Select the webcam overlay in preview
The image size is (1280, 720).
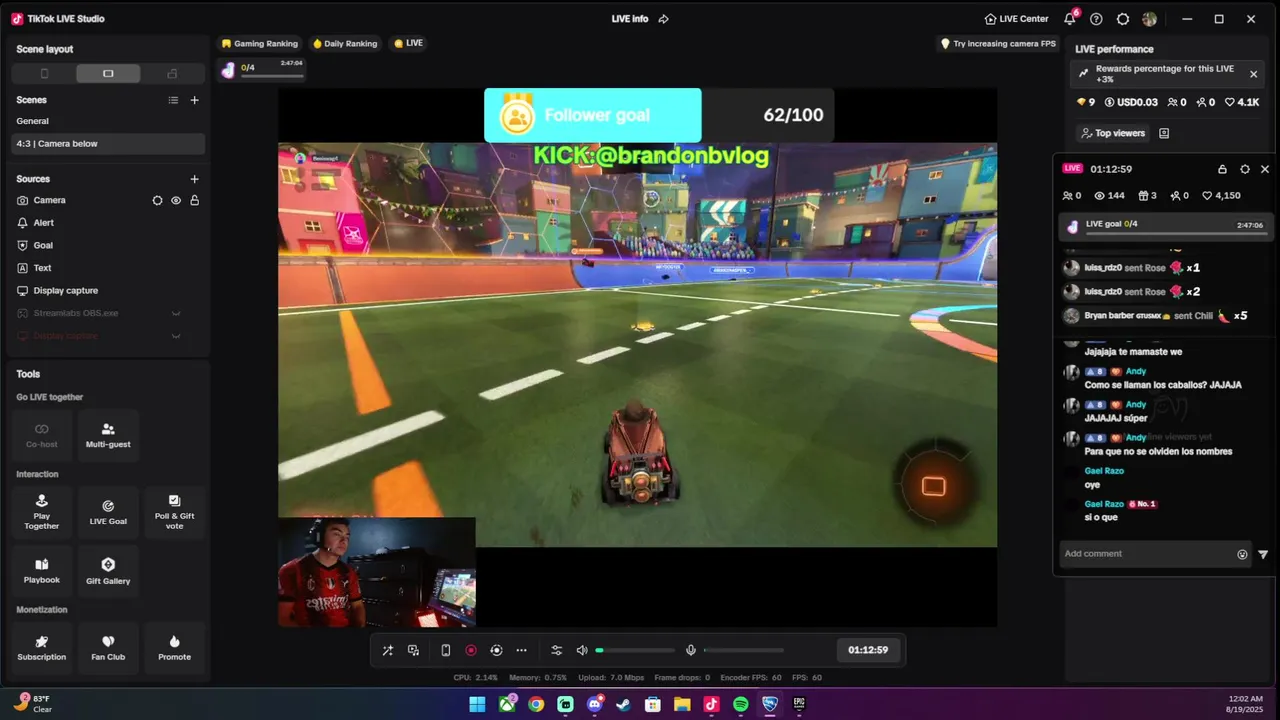377,572
